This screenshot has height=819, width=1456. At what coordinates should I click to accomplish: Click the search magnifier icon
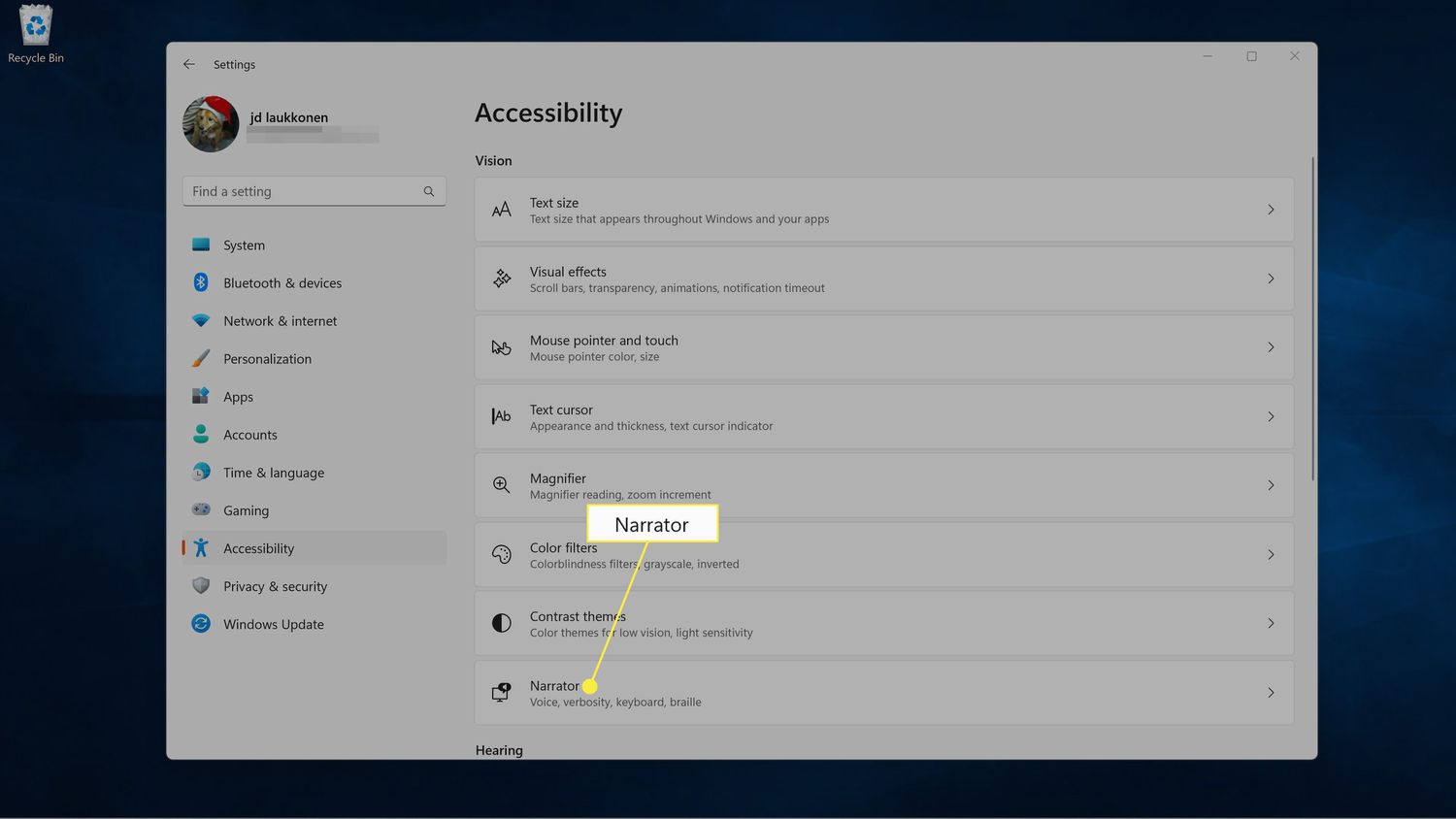429,191
